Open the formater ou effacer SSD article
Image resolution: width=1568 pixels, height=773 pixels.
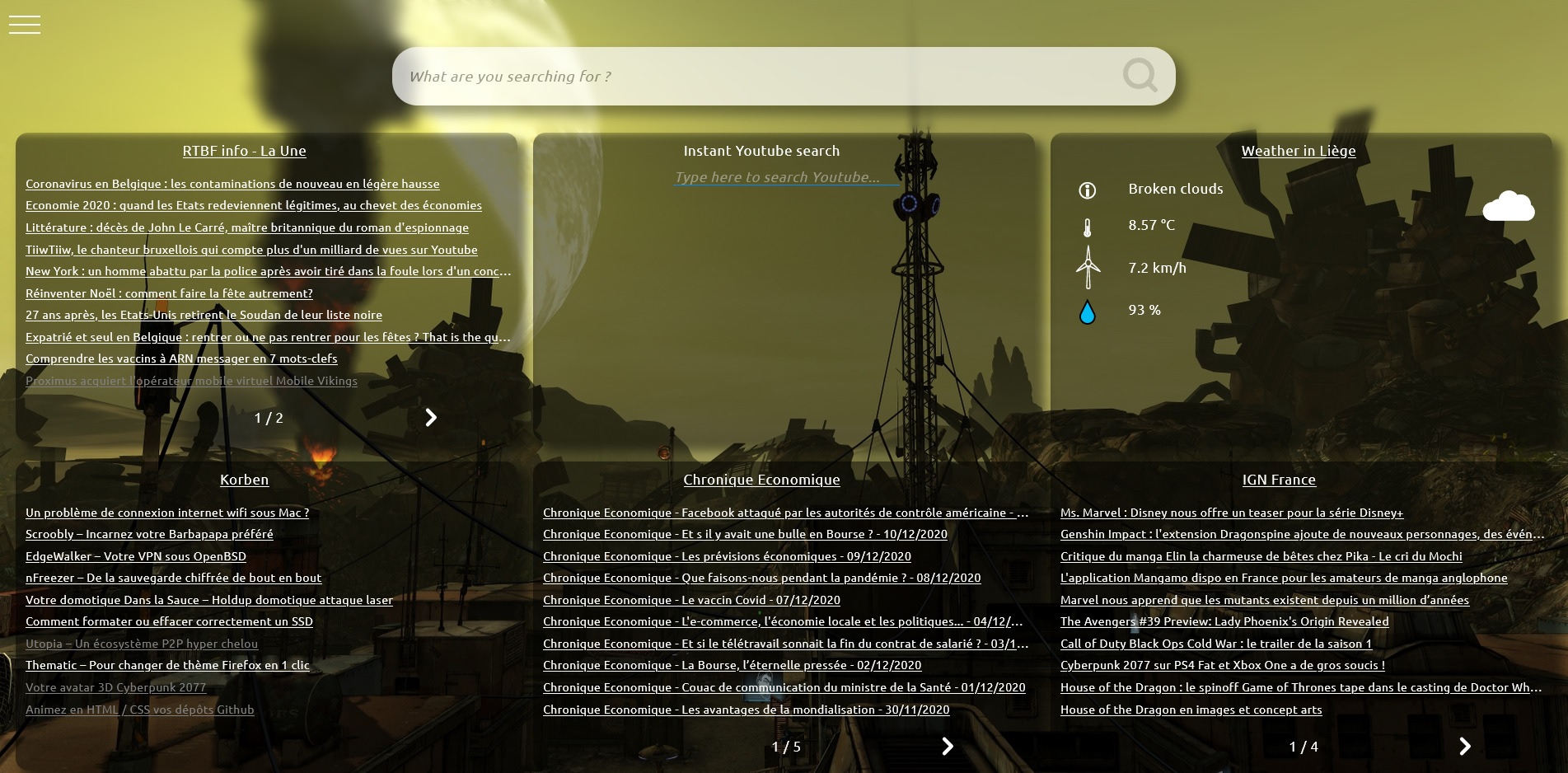(x=169, y=621)
